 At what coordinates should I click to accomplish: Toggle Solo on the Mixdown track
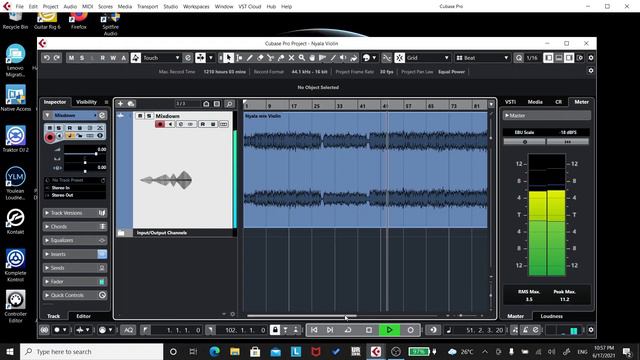click(x=149, y=116)
